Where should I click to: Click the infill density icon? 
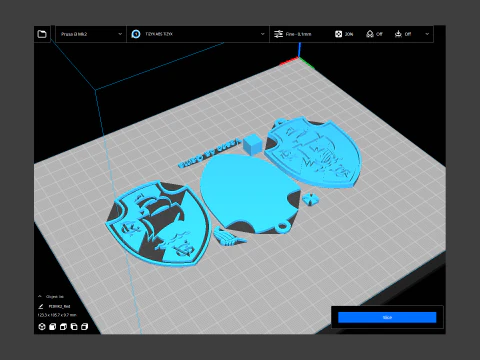click(338, 34)
